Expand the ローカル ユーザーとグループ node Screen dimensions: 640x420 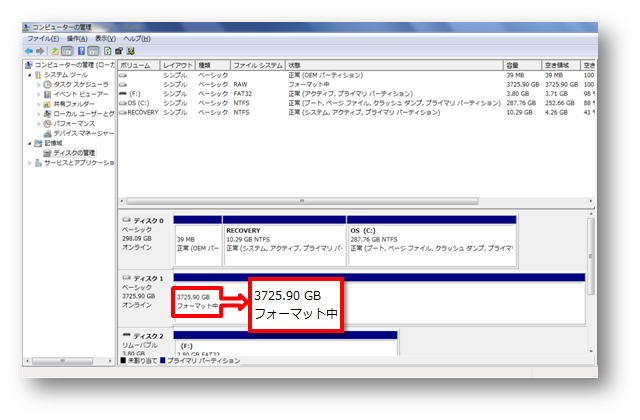click(39, 114)
